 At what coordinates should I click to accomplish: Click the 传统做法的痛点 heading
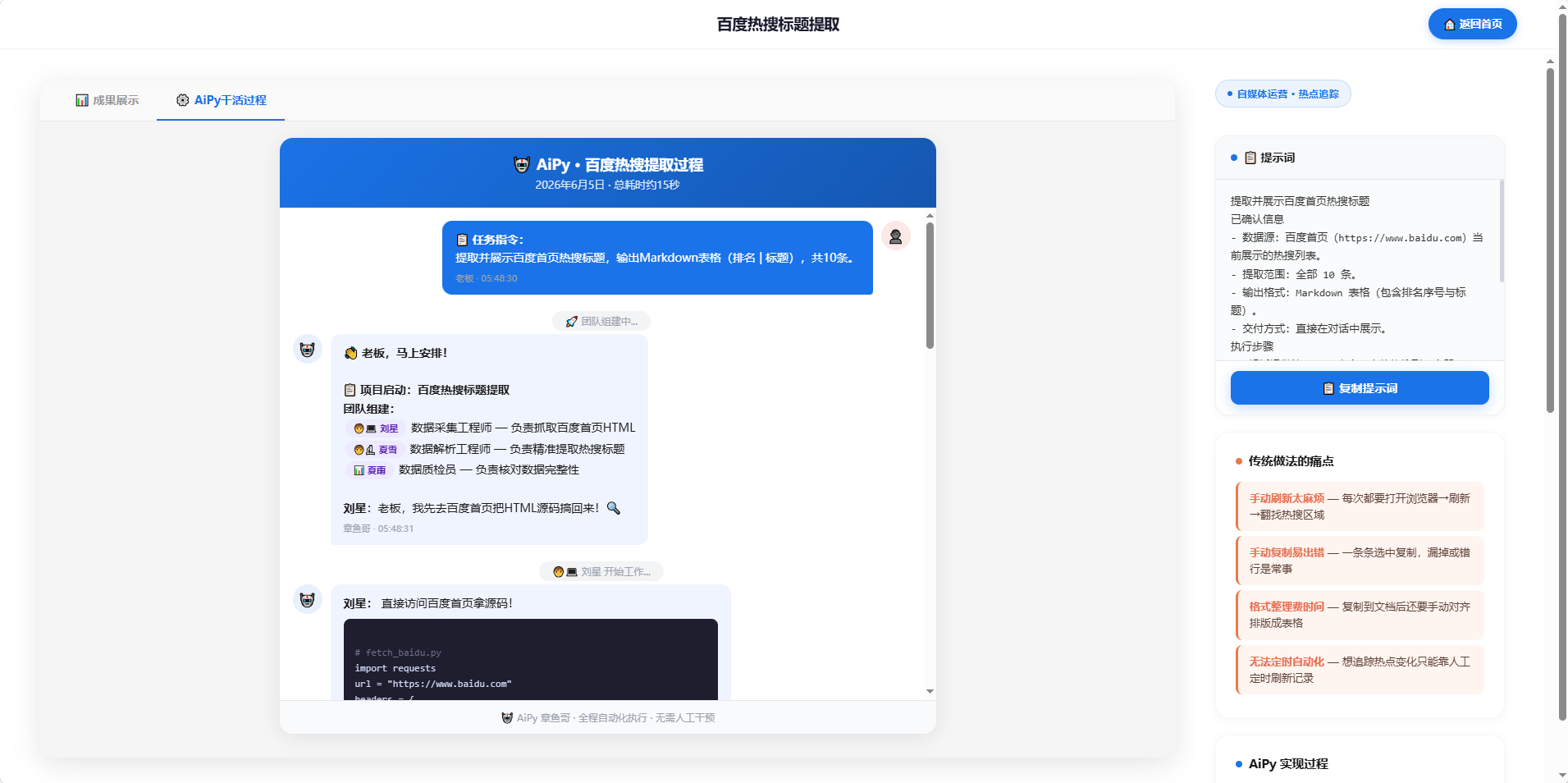coord(1291,461)
